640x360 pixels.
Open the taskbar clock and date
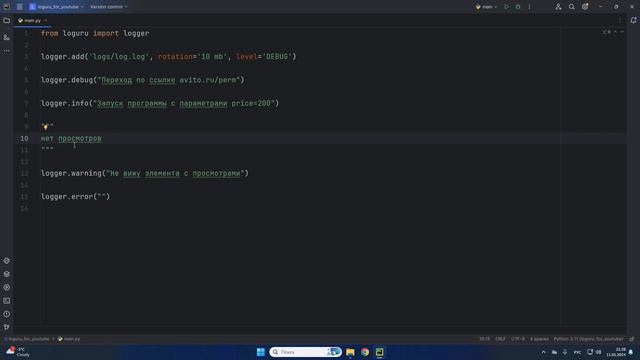[616, 352]
